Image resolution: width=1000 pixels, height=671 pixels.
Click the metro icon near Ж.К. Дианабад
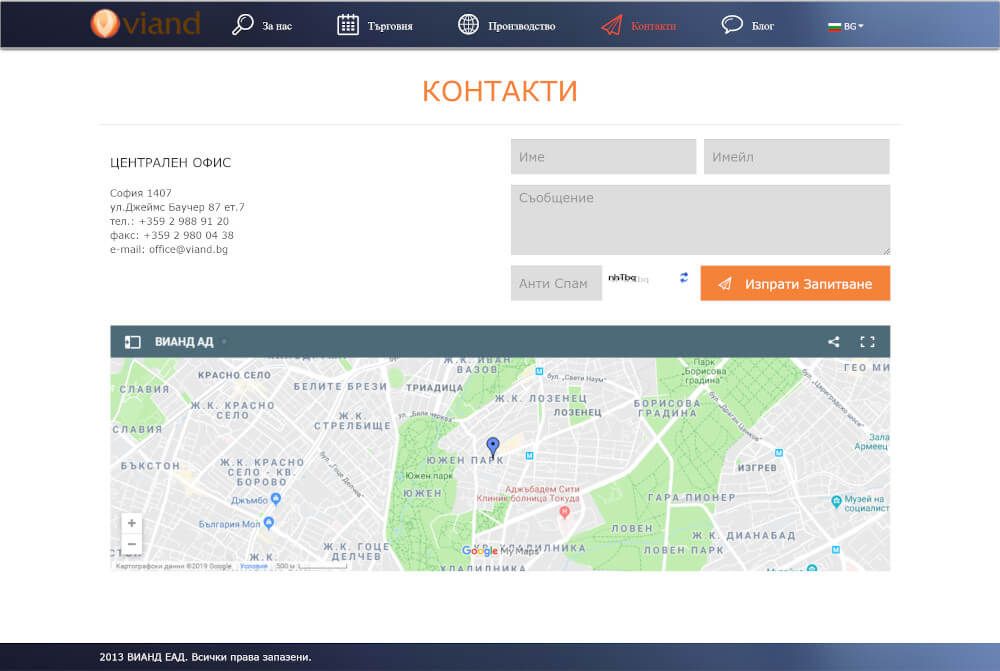pos(835,550)
